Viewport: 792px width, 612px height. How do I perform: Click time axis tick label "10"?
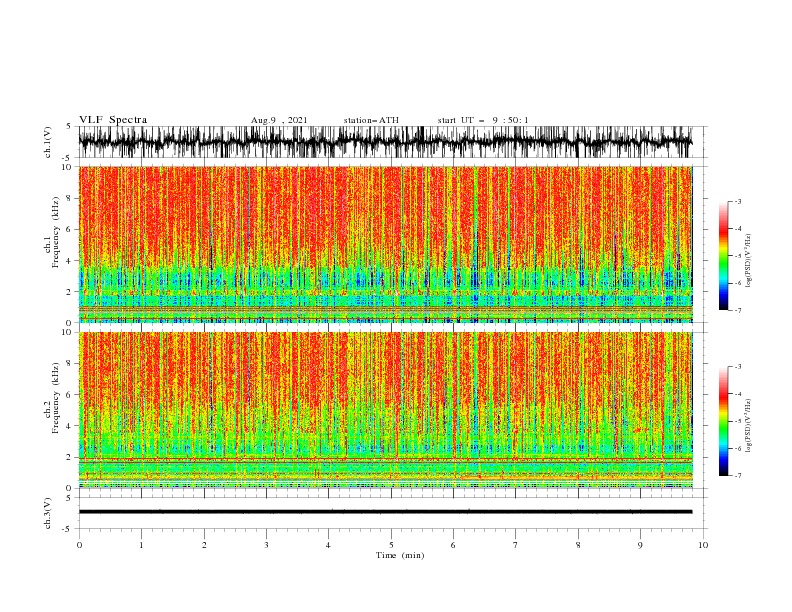pos(703,545)
